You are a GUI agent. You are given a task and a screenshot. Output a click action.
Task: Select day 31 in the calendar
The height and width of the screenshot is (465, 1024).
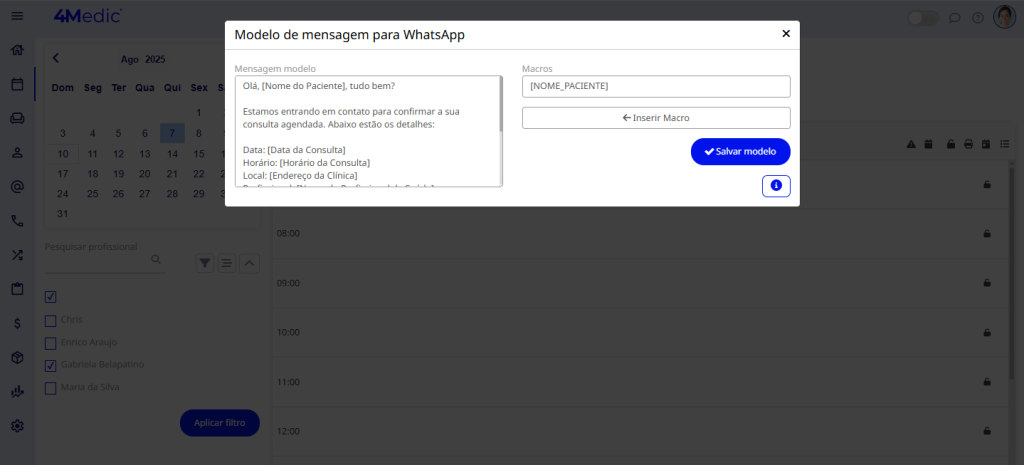(x=63, y=214)
